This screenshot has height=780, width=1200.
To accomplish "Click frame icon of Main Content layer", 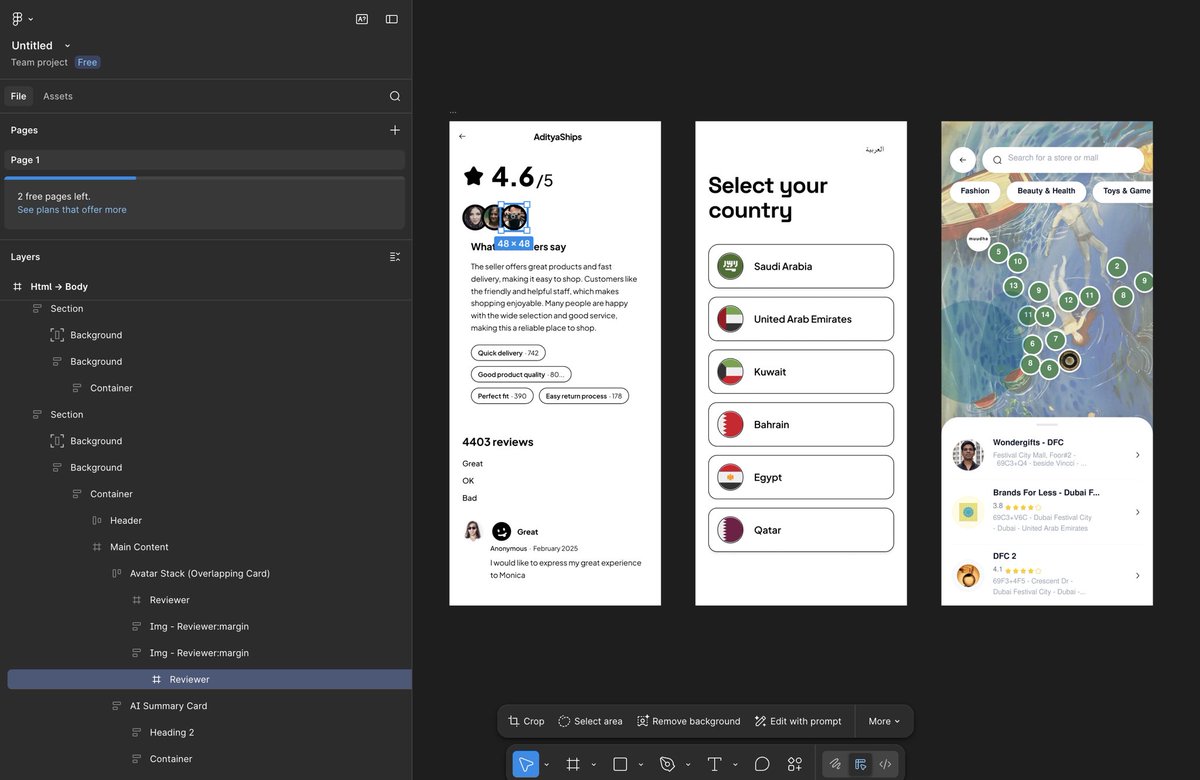I will [x=97, y=547].
